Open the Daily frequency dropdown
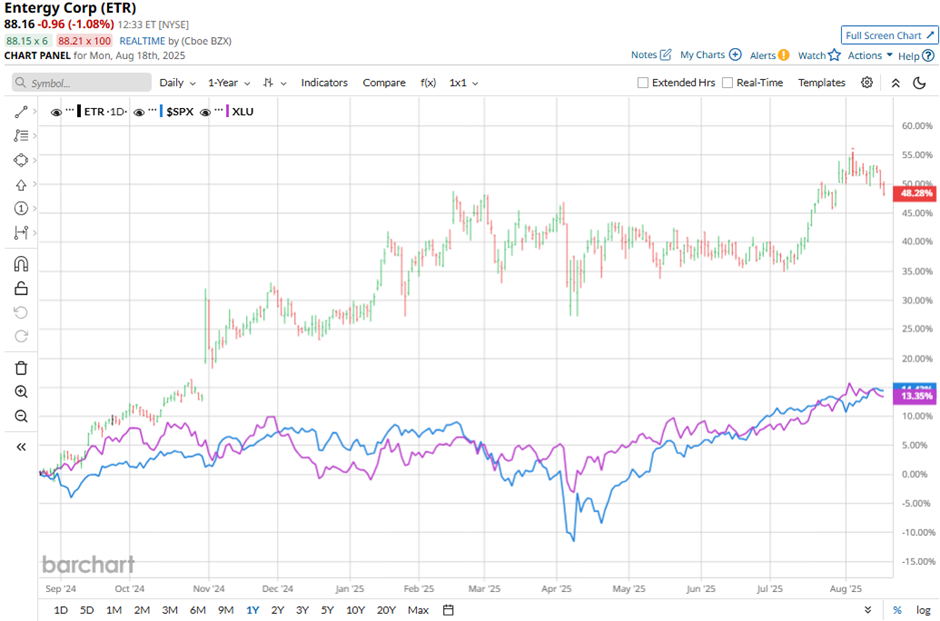The height and width of the screenshot is (621, 940). point(177,83)
